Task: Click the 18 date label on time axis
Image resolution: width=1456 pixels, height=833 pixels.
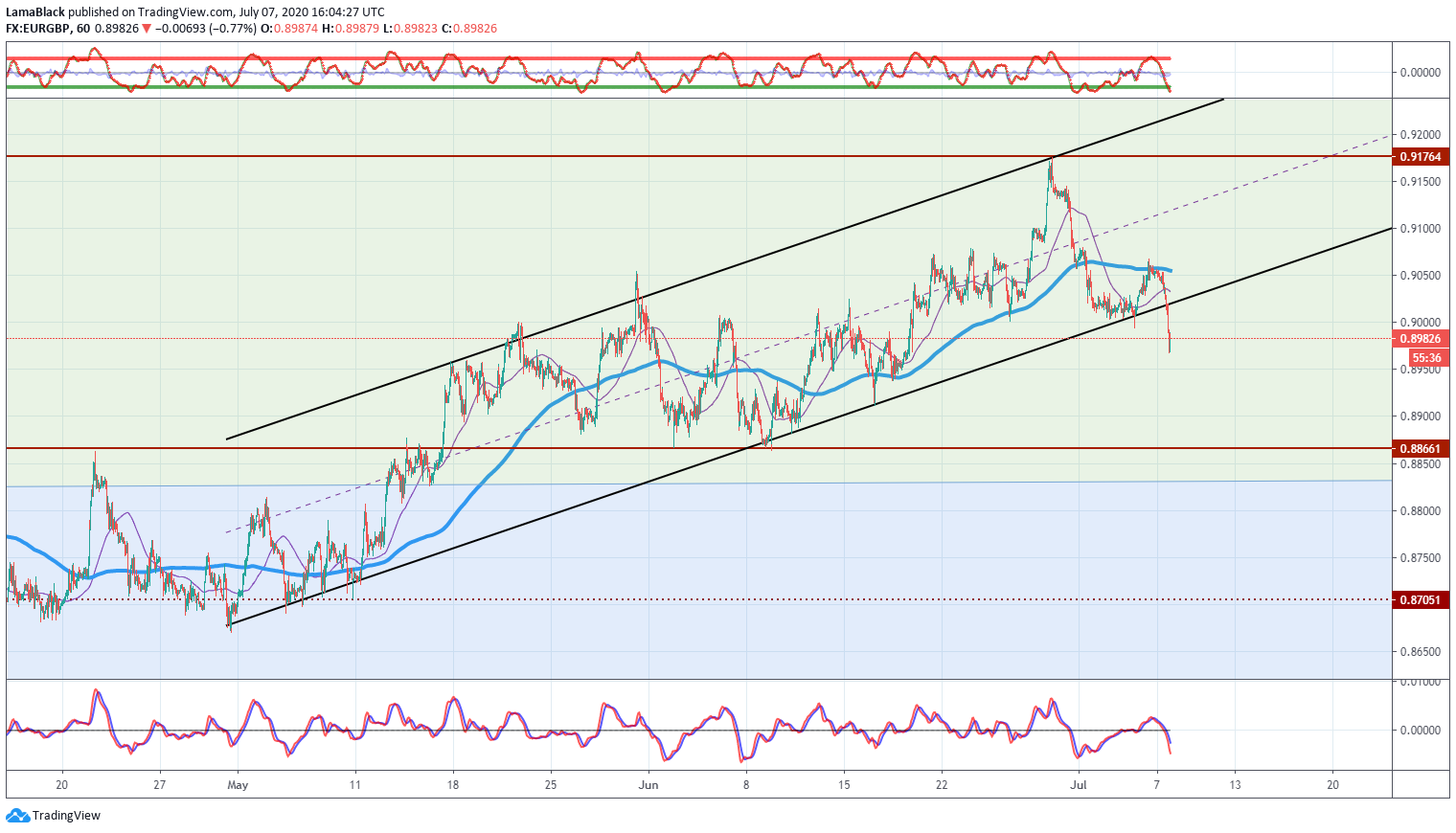Action: 453,785
